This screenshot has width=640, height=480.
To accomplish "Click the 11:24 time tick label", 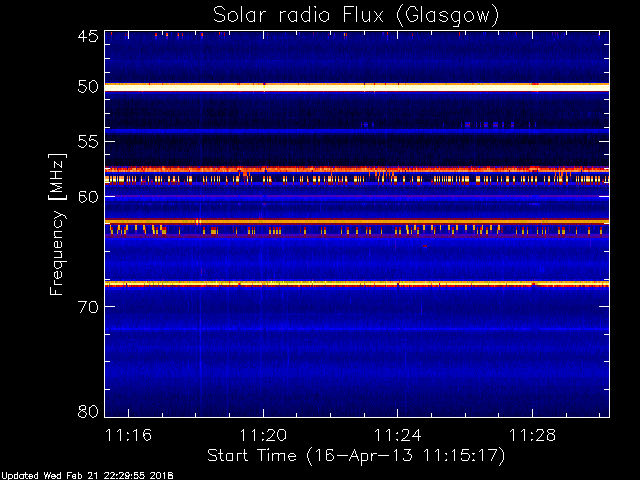I will click(398, 435).
